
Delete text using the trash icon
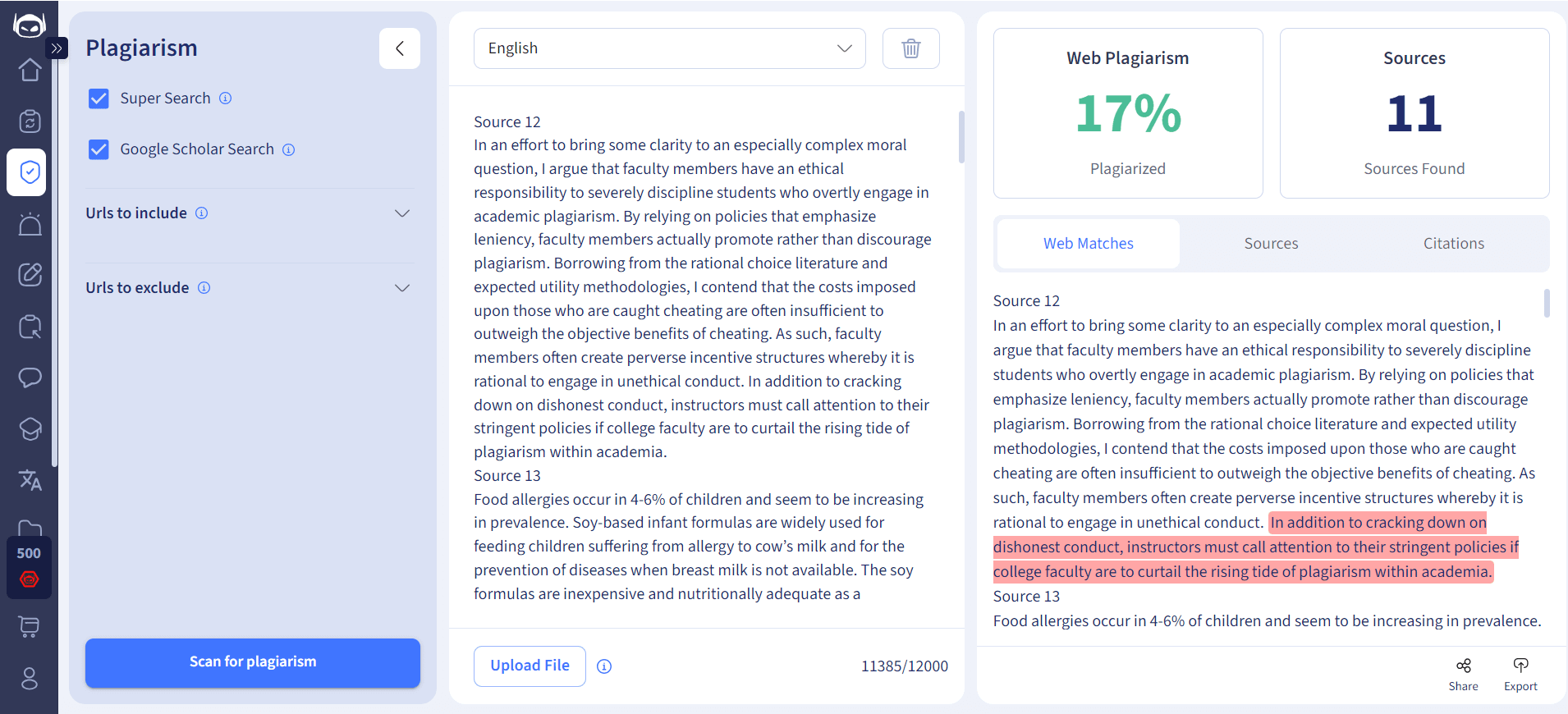click(x=910, y=48)
